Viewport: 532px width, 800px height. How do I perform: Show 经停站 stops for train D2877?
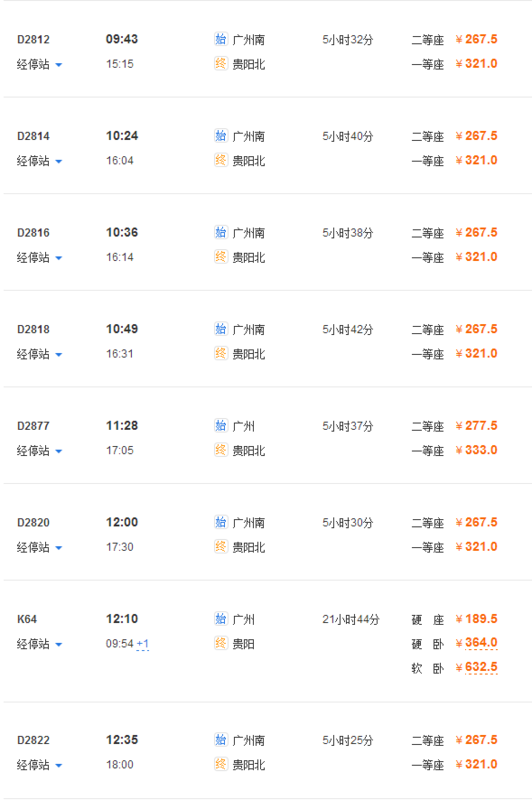[x=39, y=451]
